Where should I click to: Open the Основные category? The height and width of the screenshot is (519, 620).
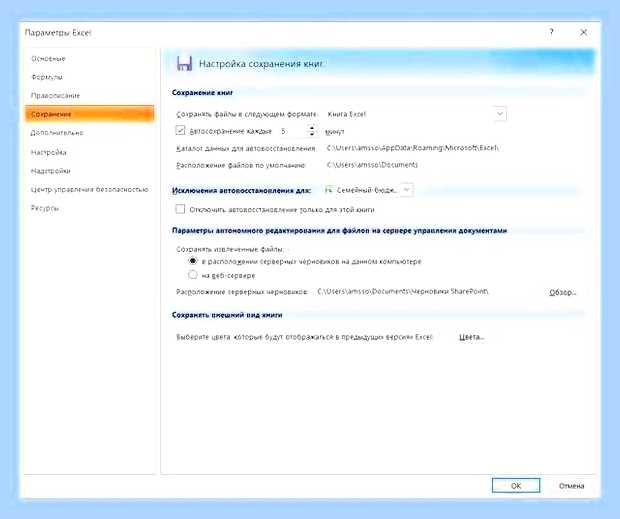point(48,59)
